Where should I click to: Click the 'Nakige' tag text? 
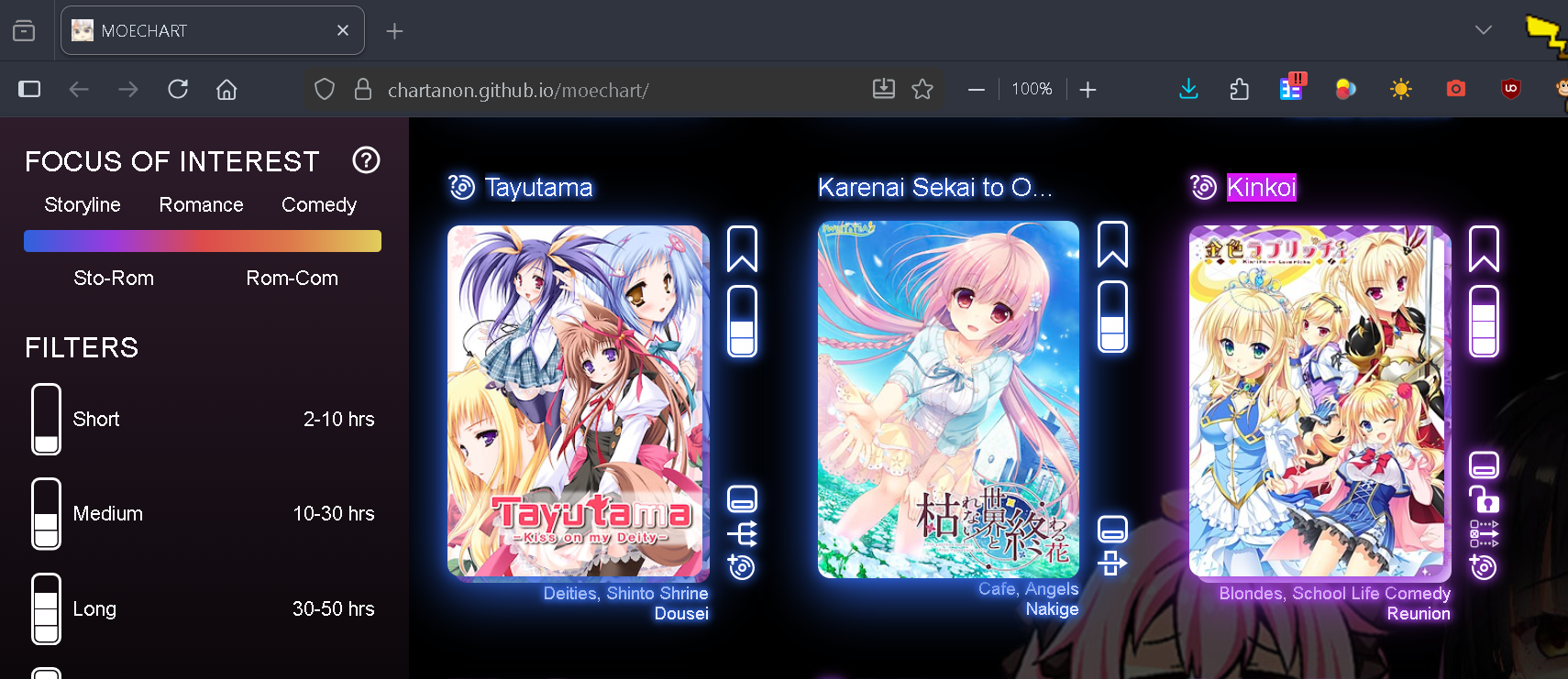[1052, 609]
